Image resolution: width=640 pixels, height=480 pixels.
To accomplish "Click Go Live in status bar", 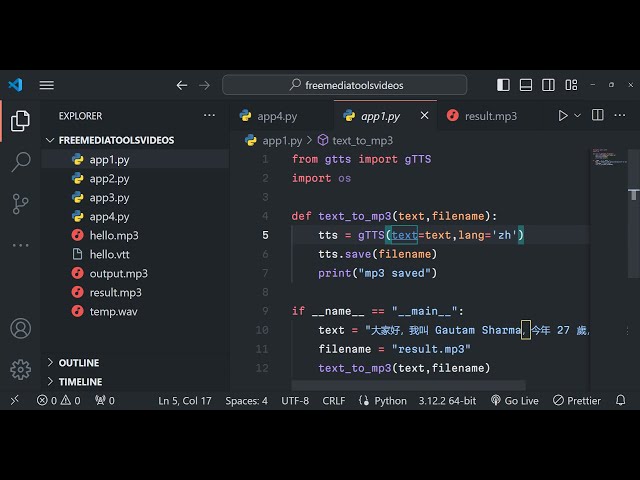I will pyautogui.click(x=514, y=400).
